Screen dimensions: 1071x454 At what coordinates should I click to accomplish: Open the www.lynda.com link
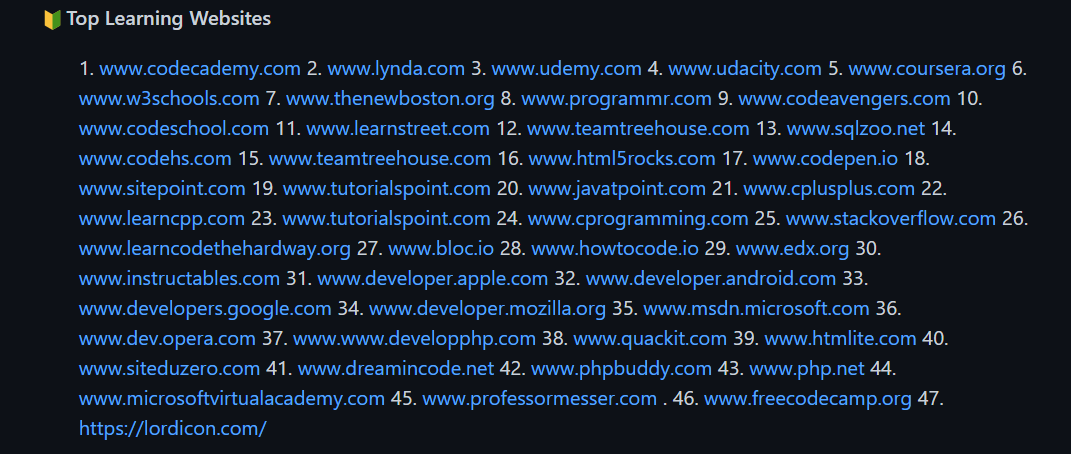click(396, 68)
